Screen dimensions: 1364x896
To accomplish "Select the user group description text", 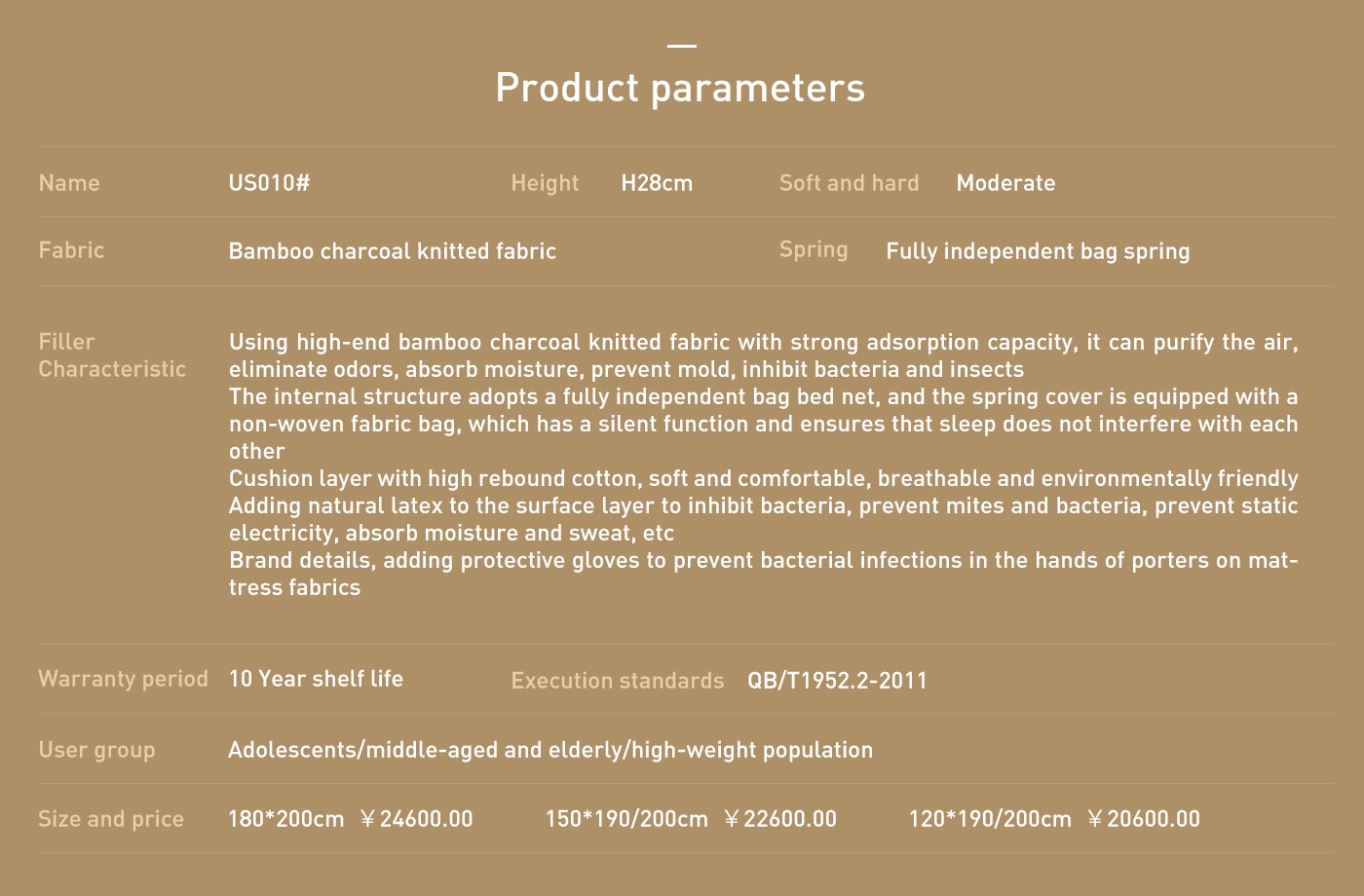I will [x=550, y=750].
